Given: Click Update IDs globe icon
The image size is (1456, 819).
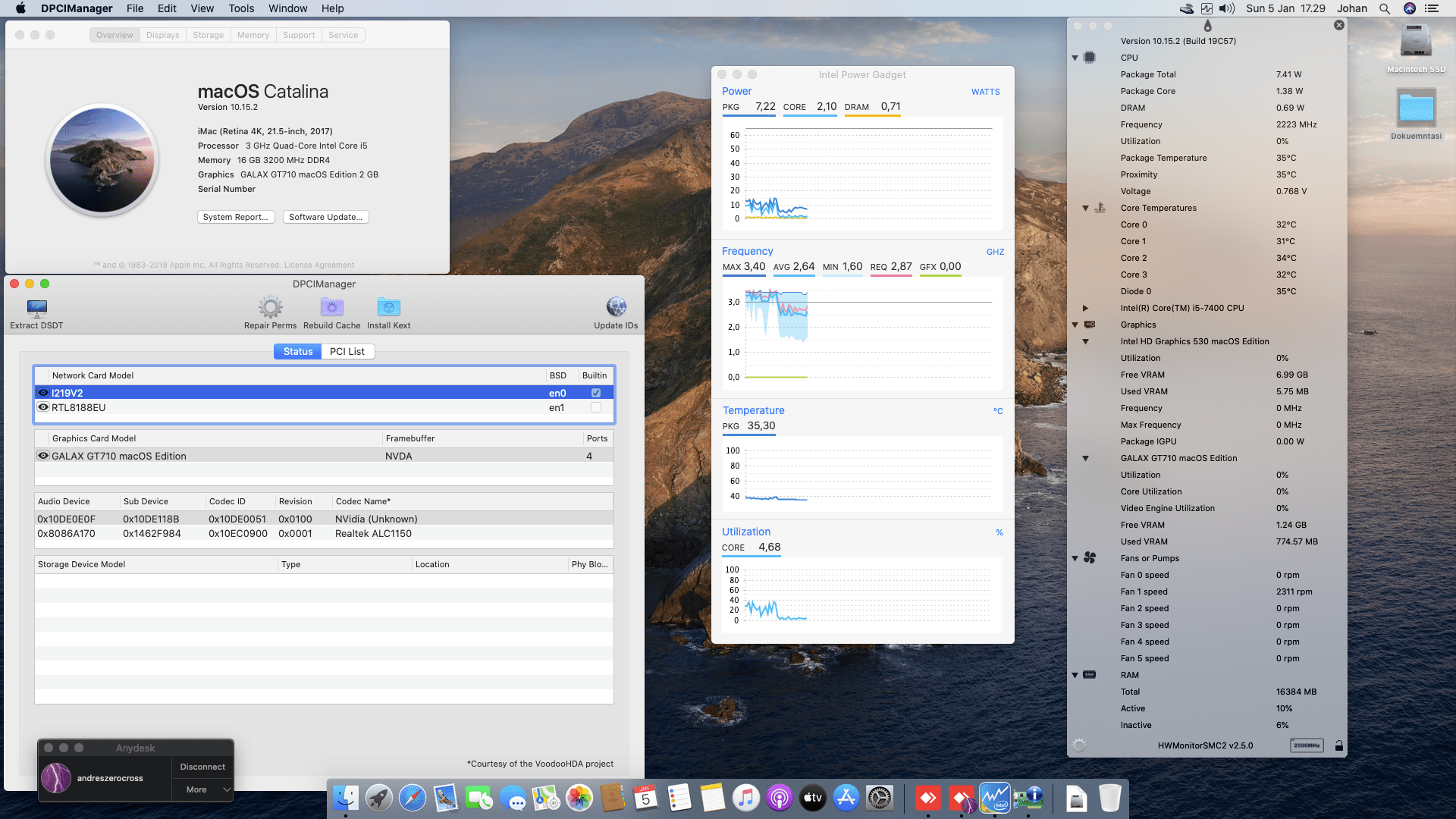Looking at the screenshot, I should [x=616, y=306].
